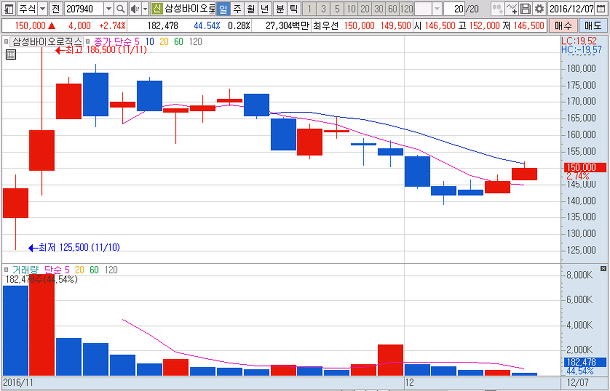Click the 2016/11 timeline label
Screen dimensions: 610x391
pyautogui.click(x=18, y=383)
